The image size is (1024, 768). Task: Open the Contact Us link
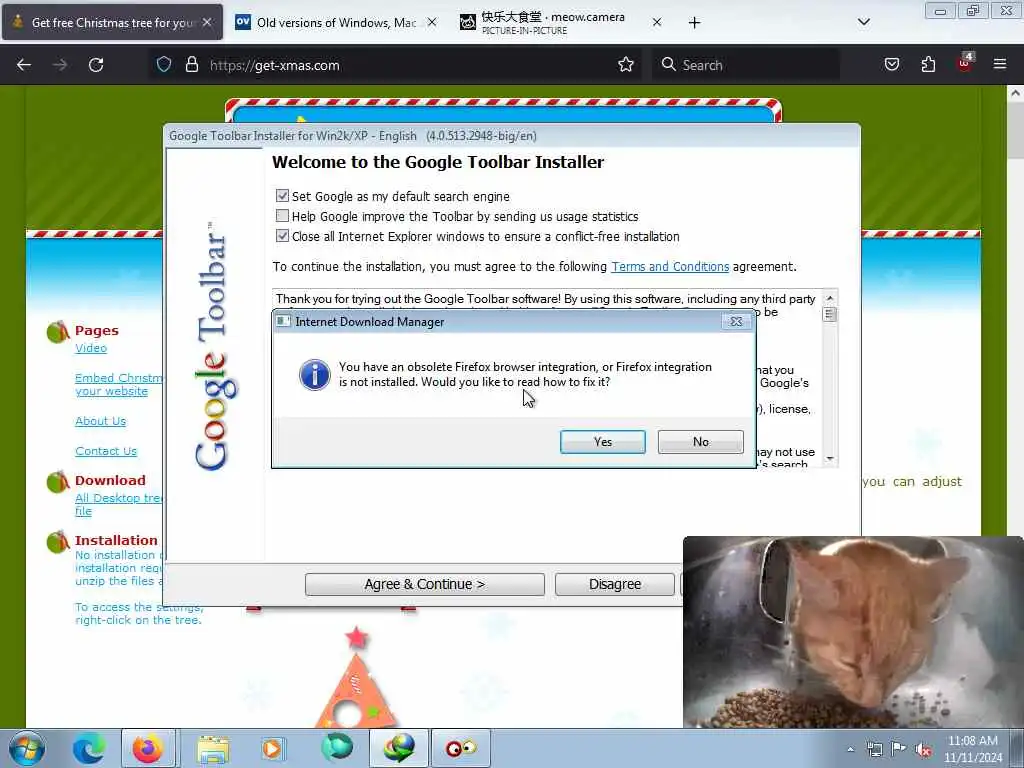pos(106,451)
